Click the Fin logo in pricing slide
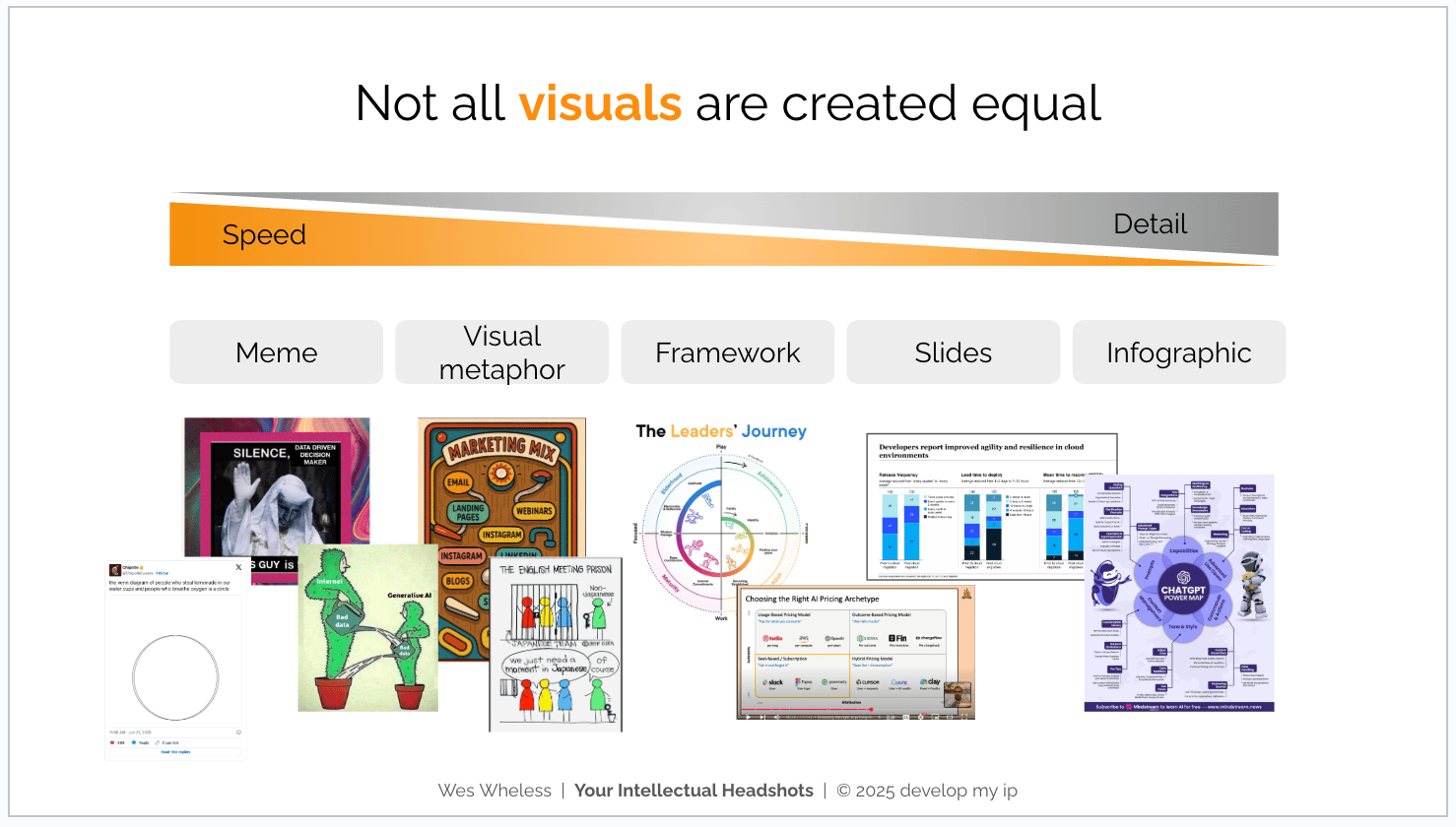Viewport: 1456px width, 827px height. (897, 638)
